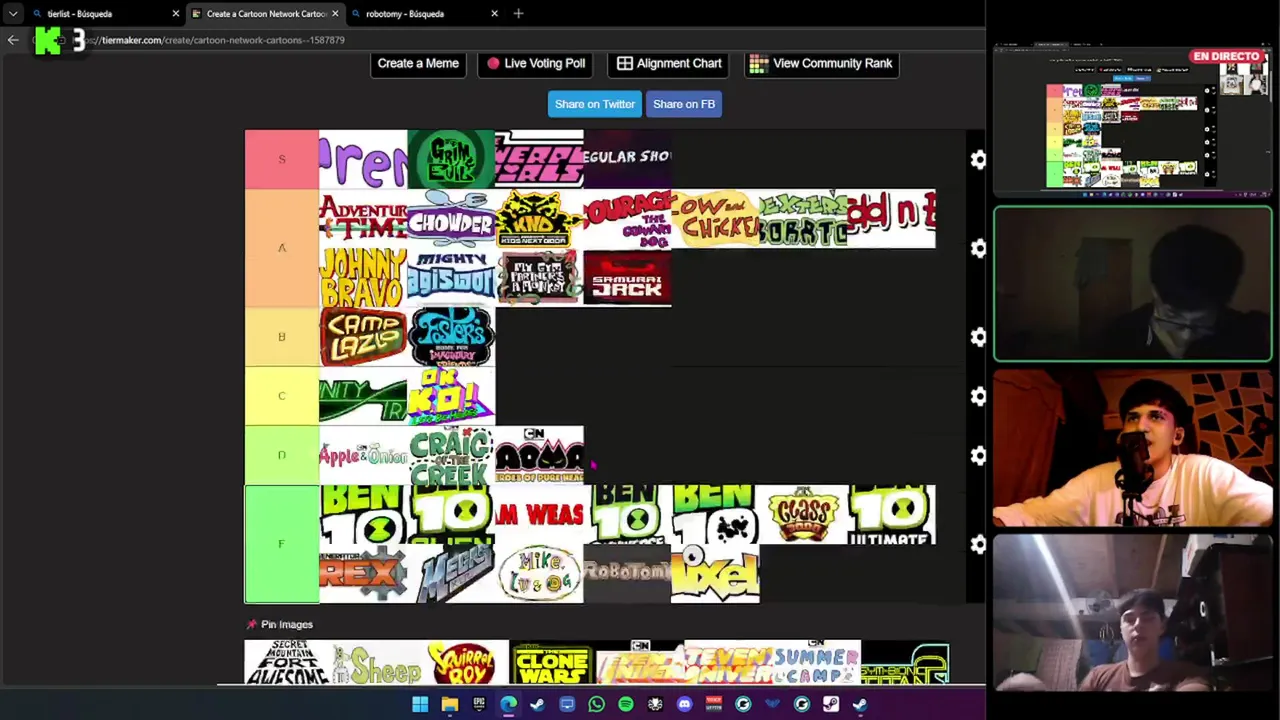The image size is (1280, 720).
Task: Switch to the tierlist - Búsqueda tab
Action: (105, 13)
